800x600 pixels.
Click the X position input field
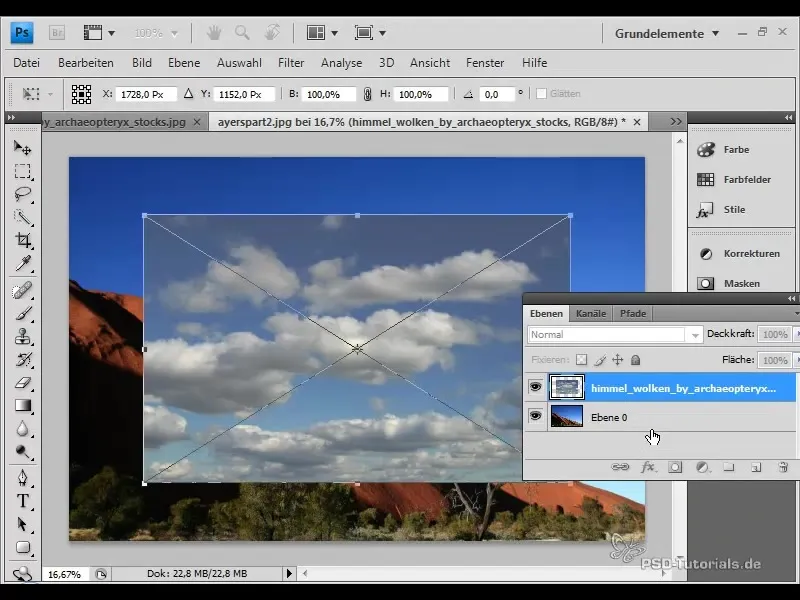146,94
